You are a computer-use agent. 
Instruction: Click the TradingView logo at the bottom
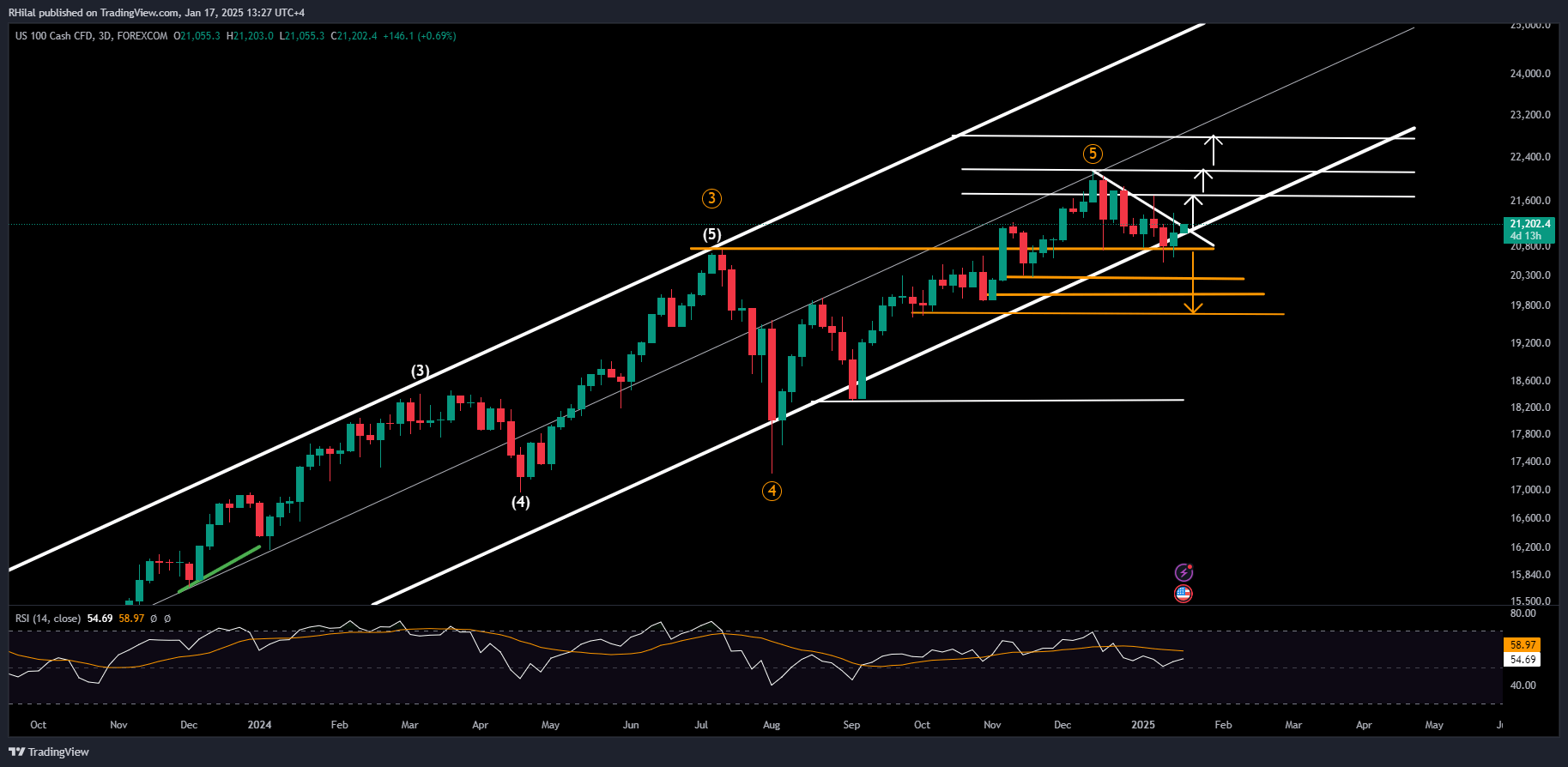pos(49,752)
